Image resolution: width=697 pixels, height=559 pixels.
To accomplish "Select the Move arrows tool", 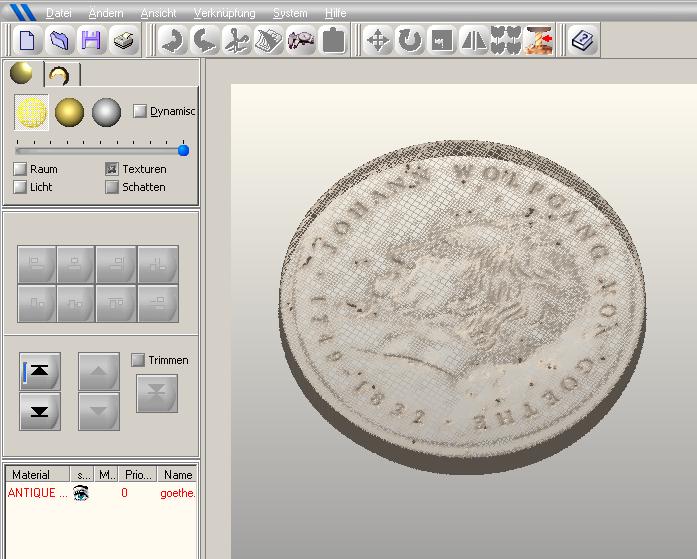I will click(x=378, y=41).
